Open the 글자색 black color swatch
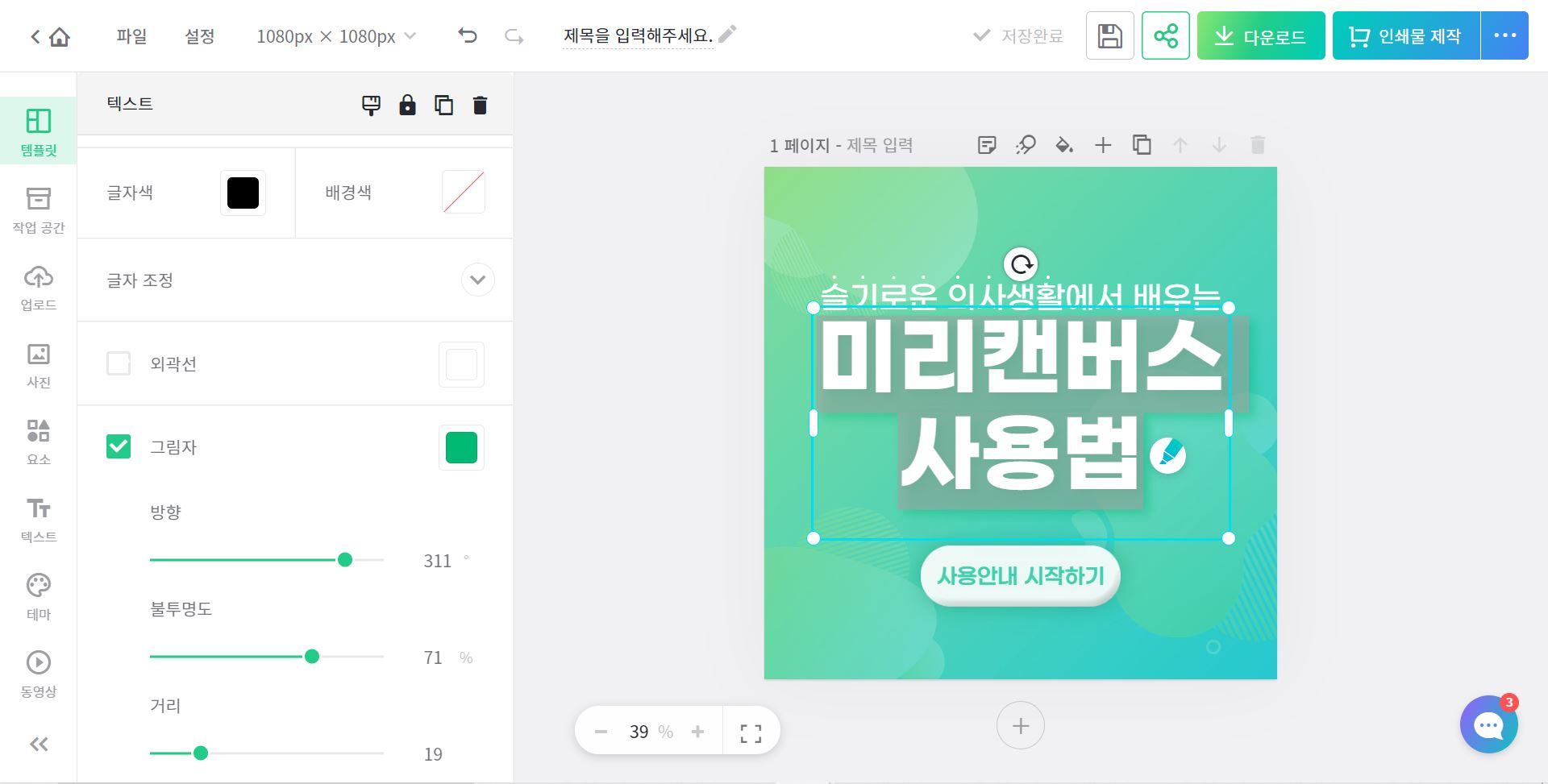 click(243, 193)
